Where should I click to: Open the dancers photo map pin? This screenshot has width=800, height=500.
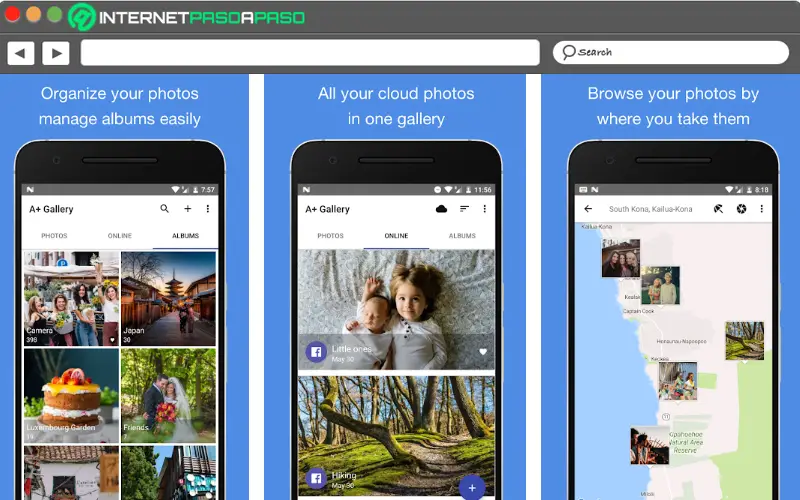(x=678, y=381)
